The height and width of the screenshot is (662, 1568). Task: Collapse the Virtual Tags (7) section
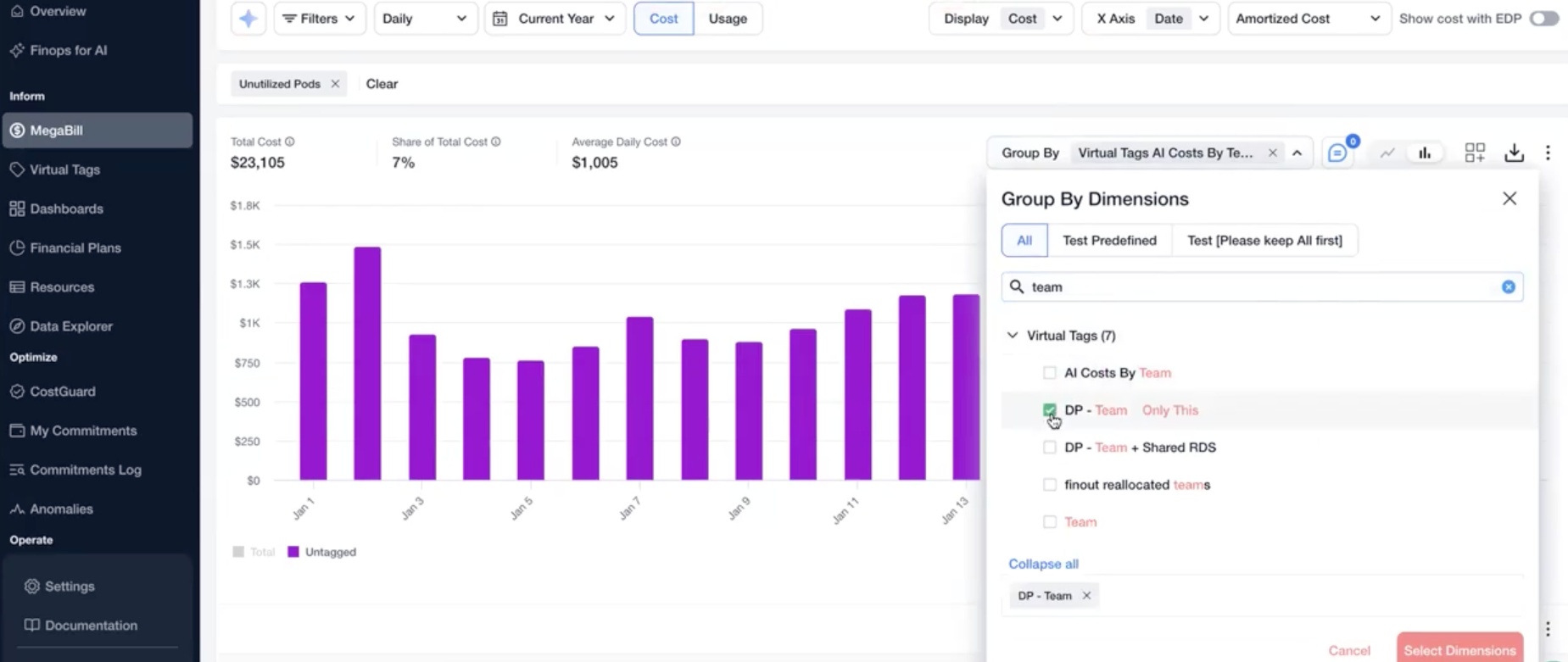pyautogui.click(x=1013, y=336)
